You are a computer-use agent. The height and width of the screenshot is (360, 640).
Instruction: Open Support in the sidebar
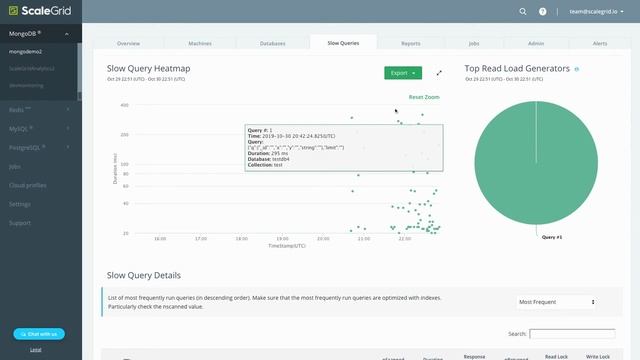tap(20, 223)
